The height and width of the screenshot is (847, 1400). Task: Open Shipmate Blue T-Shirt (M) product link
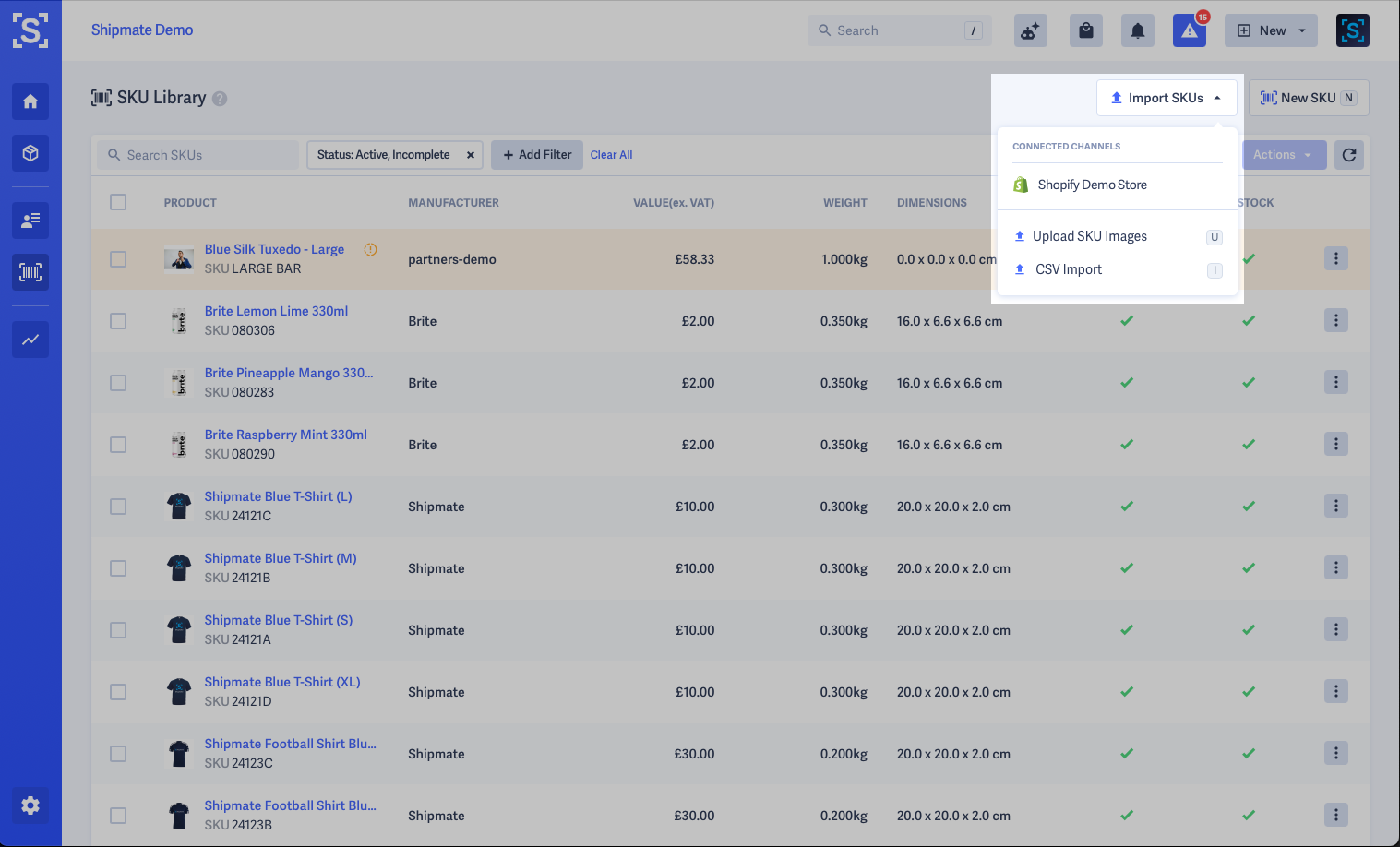point(281,558)
